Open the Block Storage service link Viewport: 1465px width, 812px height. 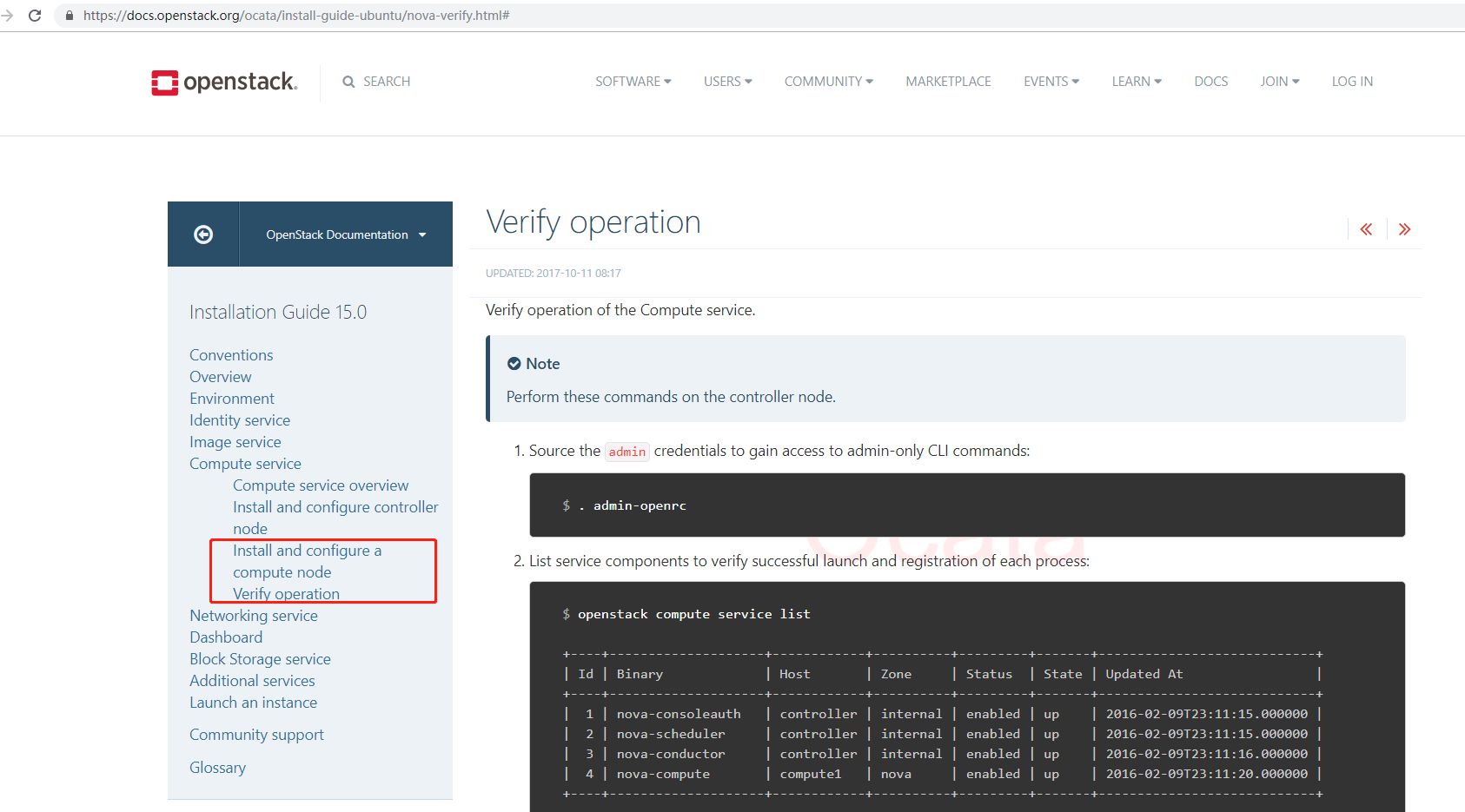[260, 658]
